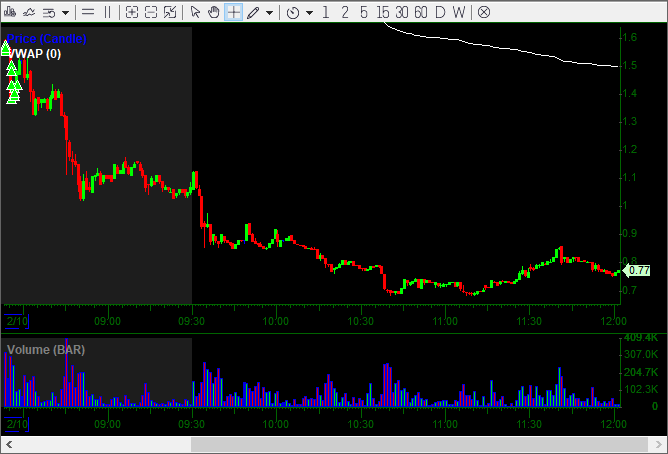Click the Volume (BAR) label

46,350
